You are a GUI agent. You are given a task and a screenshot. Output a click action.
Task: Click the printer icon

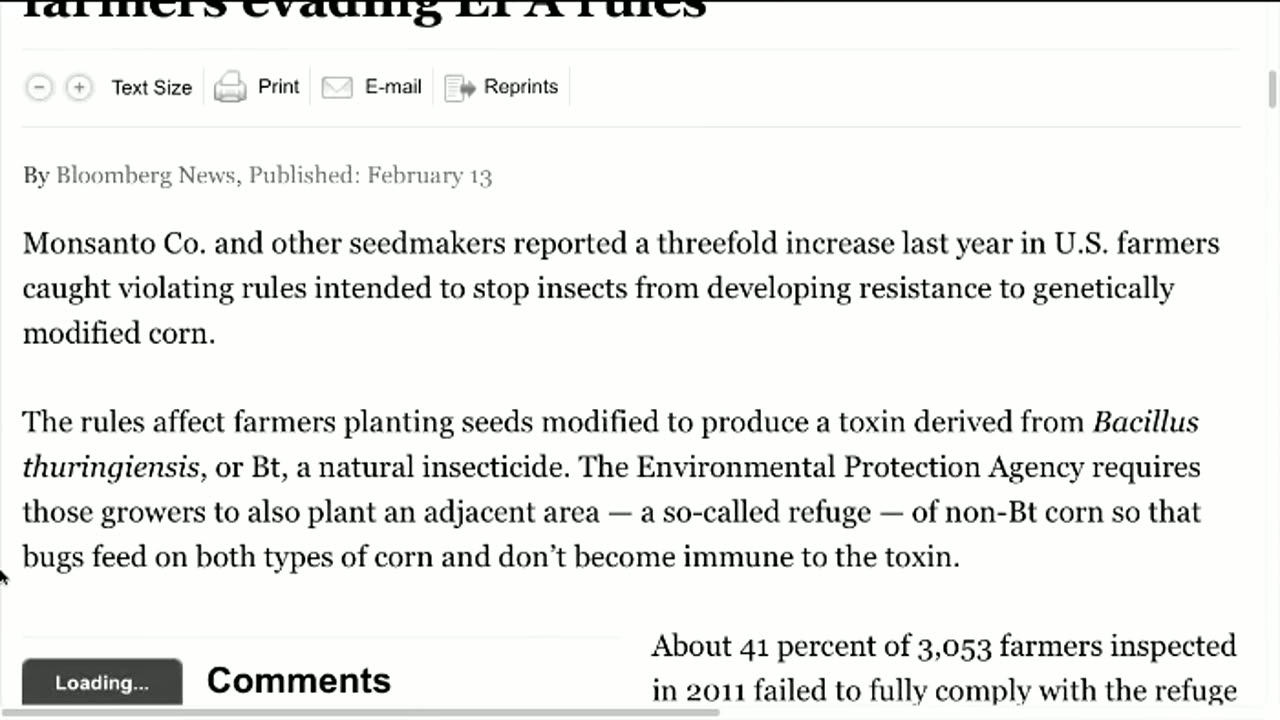click(230, 88)
